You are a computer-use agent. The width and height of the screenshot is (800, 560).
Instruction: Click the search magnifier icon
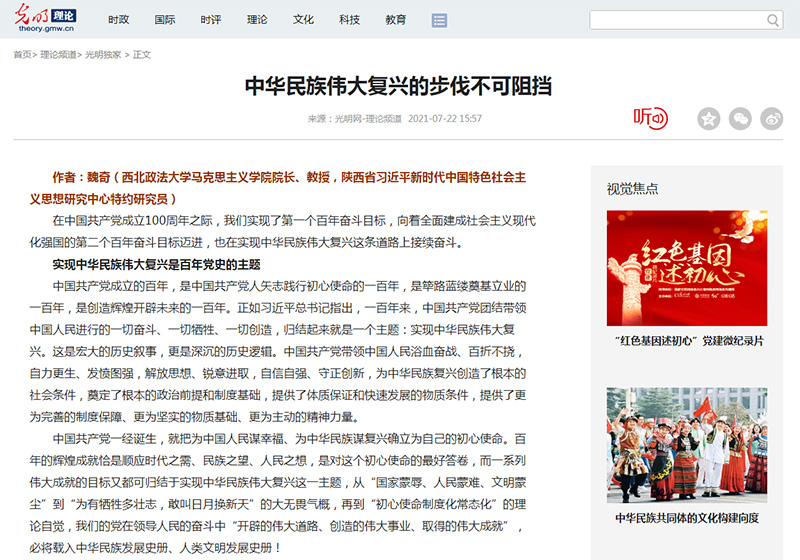click(x=773, y=20)
